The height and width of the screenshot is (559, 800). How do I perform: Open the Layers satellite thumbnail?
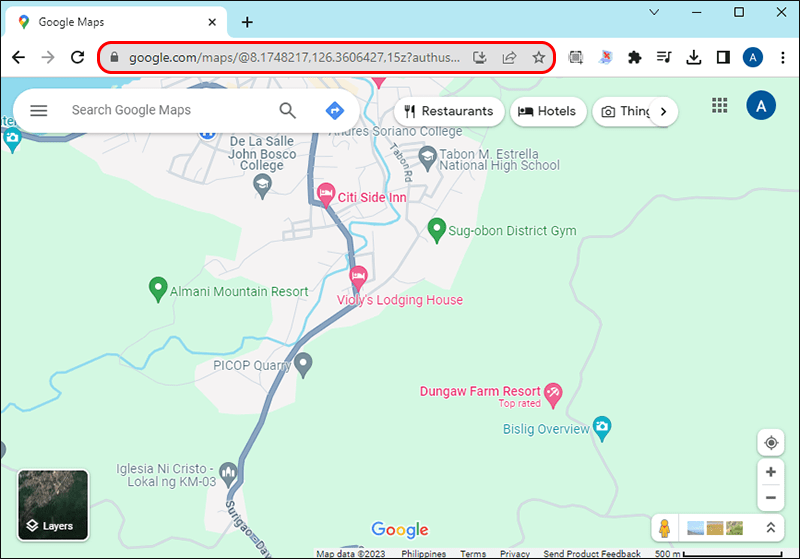click(x=53, y=505)
